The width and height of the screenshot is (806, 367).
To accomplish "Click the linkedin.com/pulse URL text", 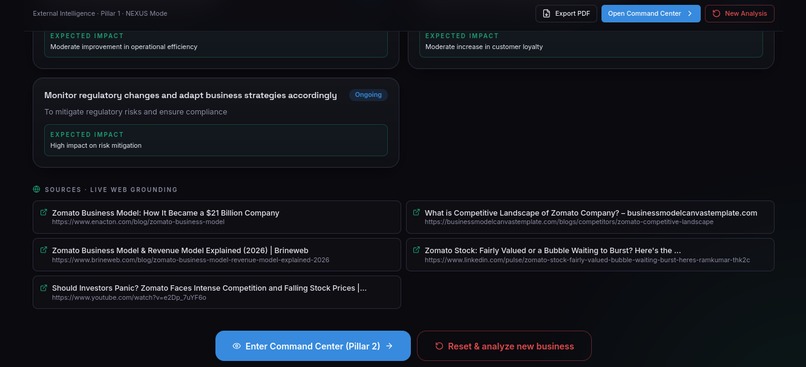I will 587,260.
